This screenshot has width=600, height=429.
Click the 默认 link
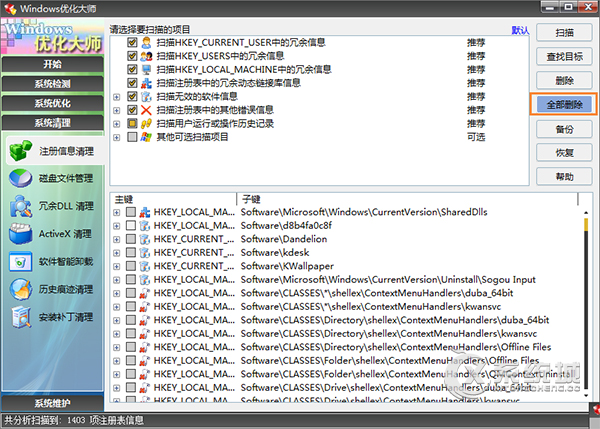[520, 30]
